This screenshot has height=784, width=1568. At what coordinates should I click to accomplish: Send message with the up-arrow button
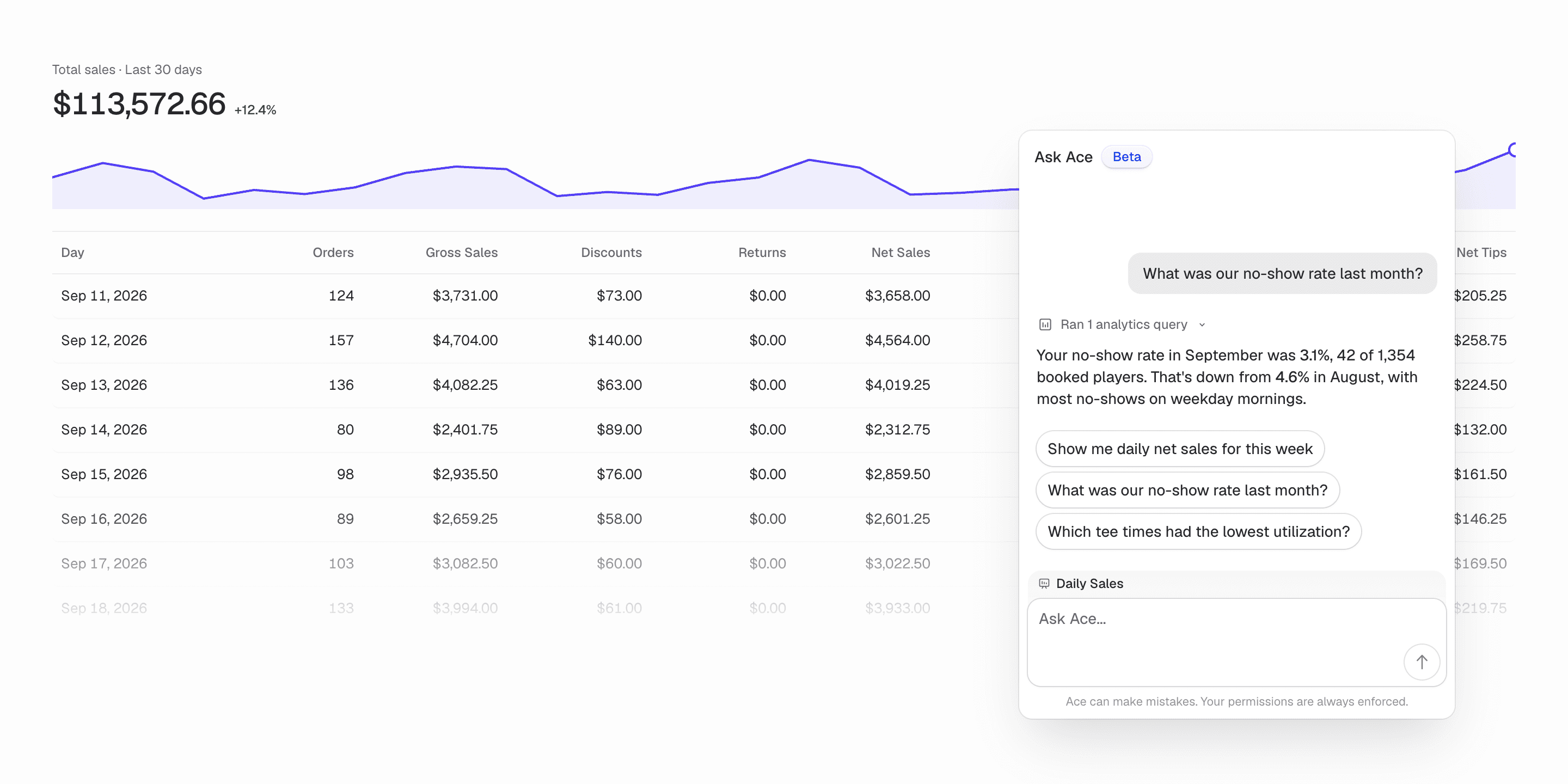point(1422,661)
